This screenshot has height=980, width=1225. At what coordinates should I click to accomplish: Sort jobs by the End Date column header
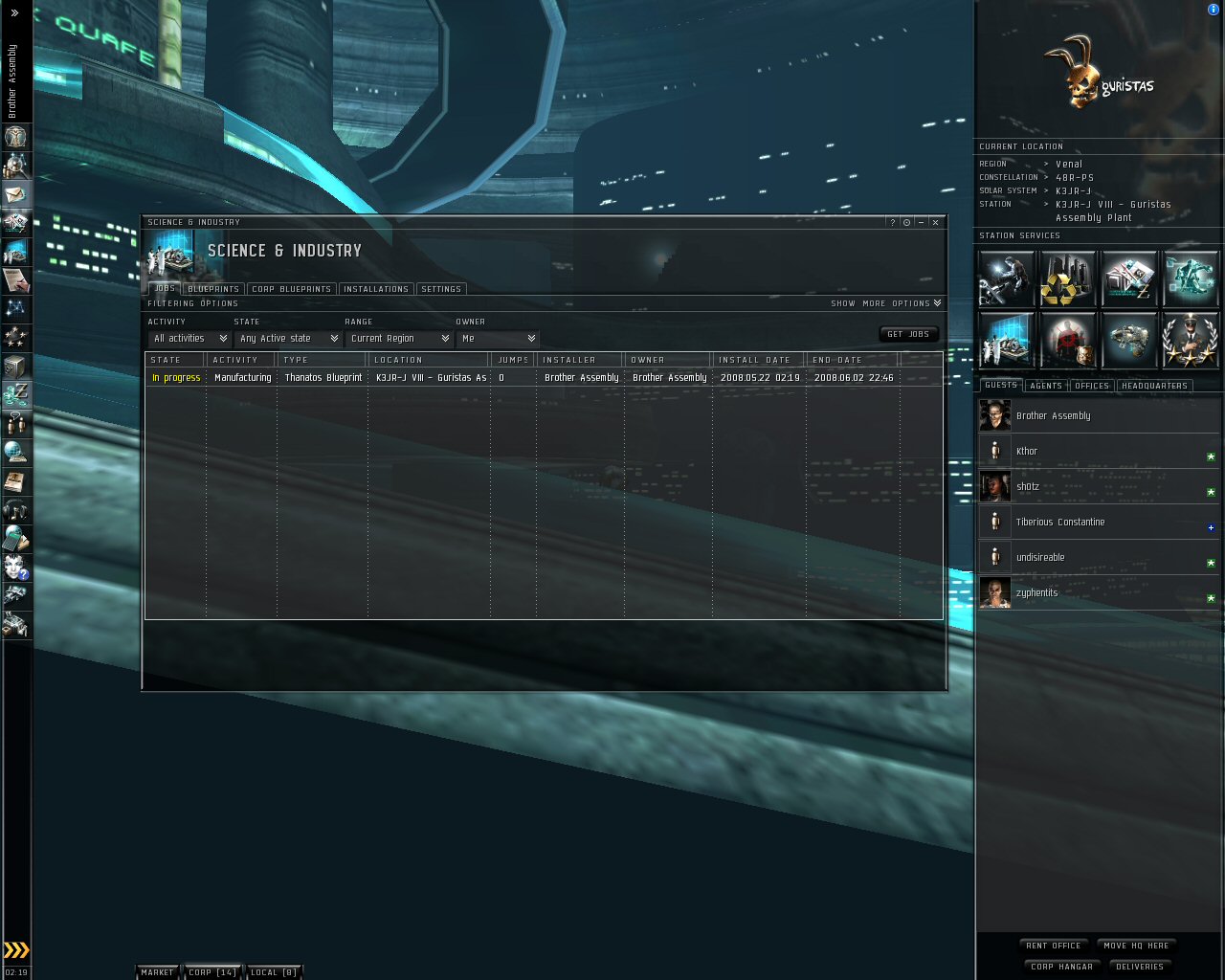tap(852, 360)
